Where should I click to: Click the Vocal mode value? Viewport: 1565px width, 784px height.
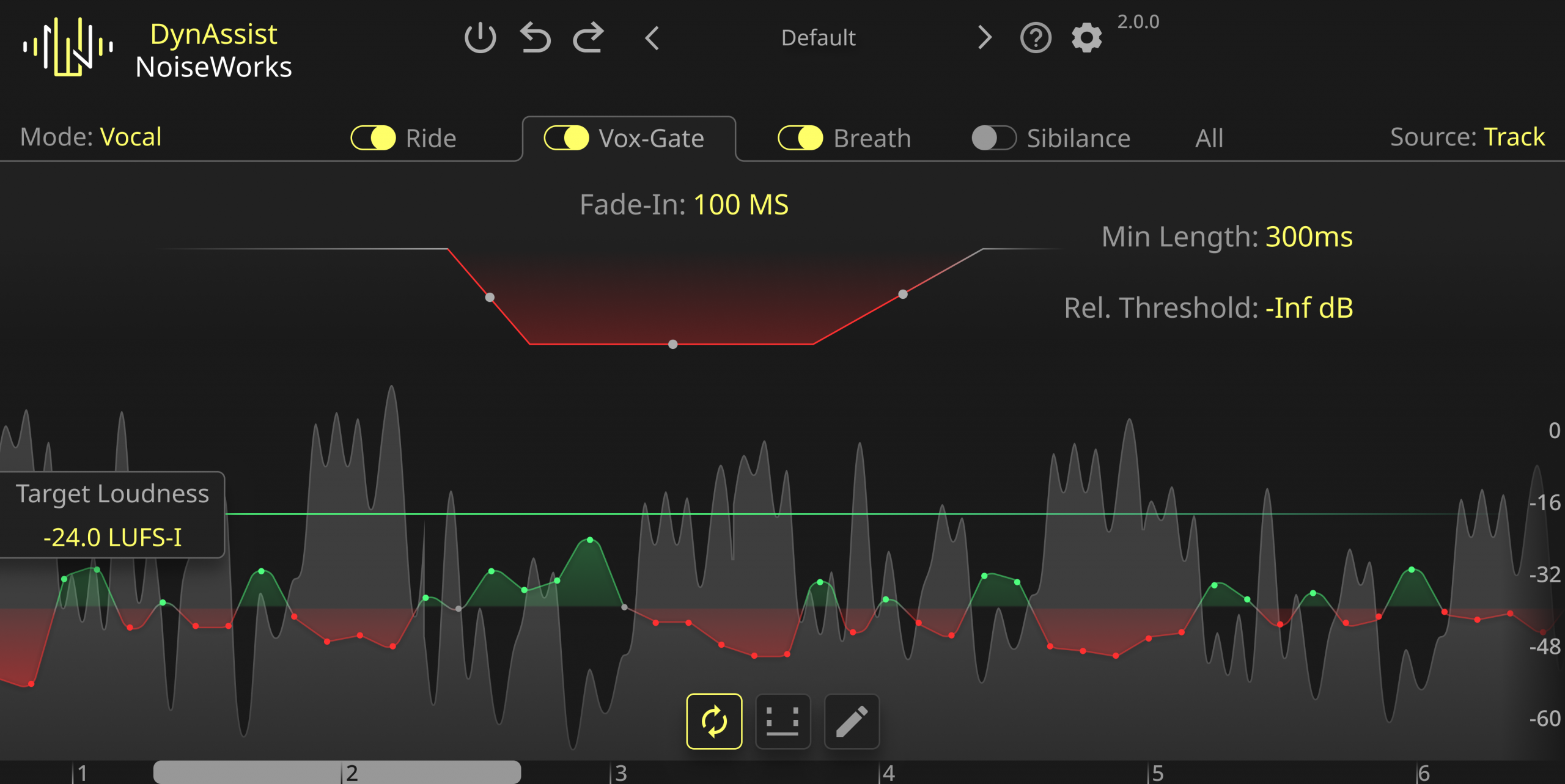coord(131,137)
